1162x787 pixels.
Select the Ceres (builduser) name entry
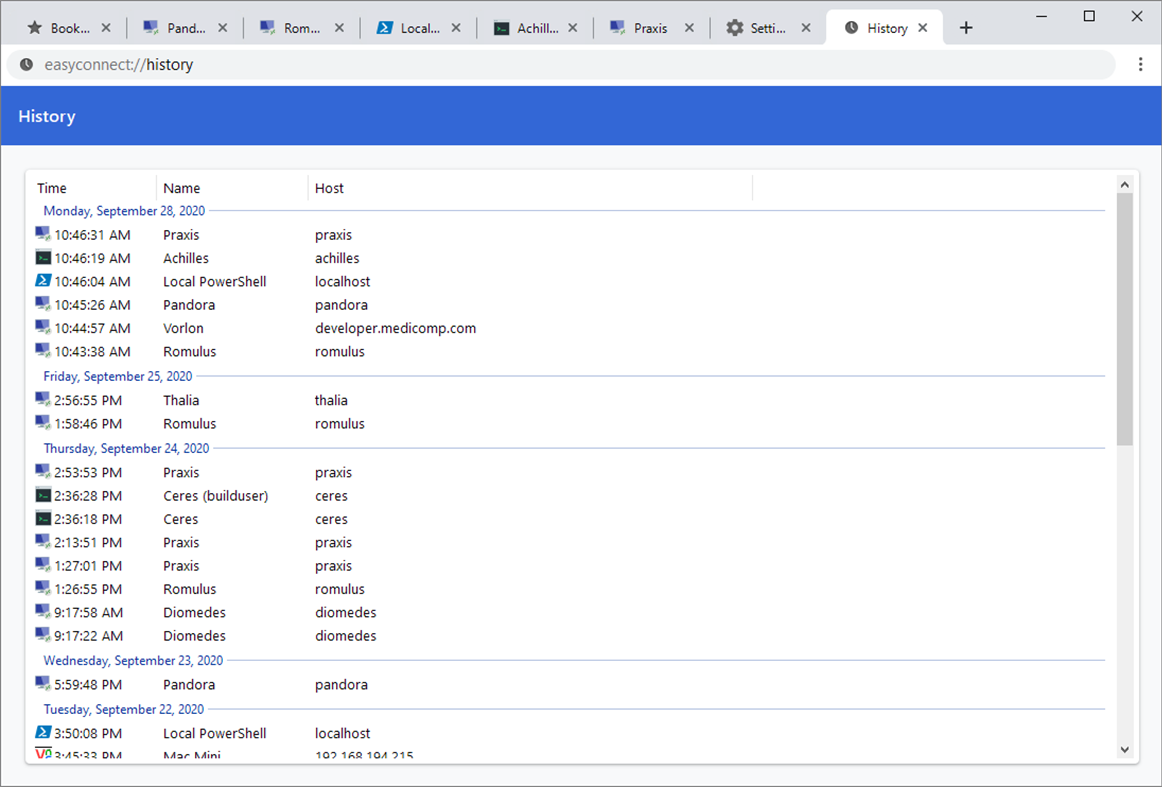[x=216, y=496]
